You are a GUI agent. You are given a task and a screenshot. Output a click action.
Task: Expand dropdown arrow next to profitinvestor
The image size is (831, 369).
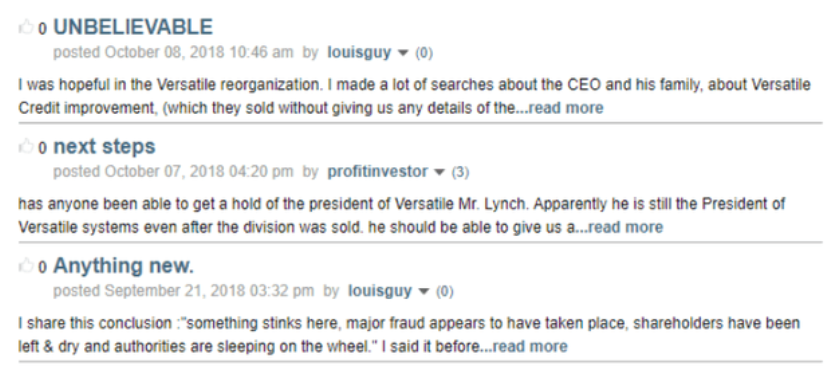click(439, 172)
